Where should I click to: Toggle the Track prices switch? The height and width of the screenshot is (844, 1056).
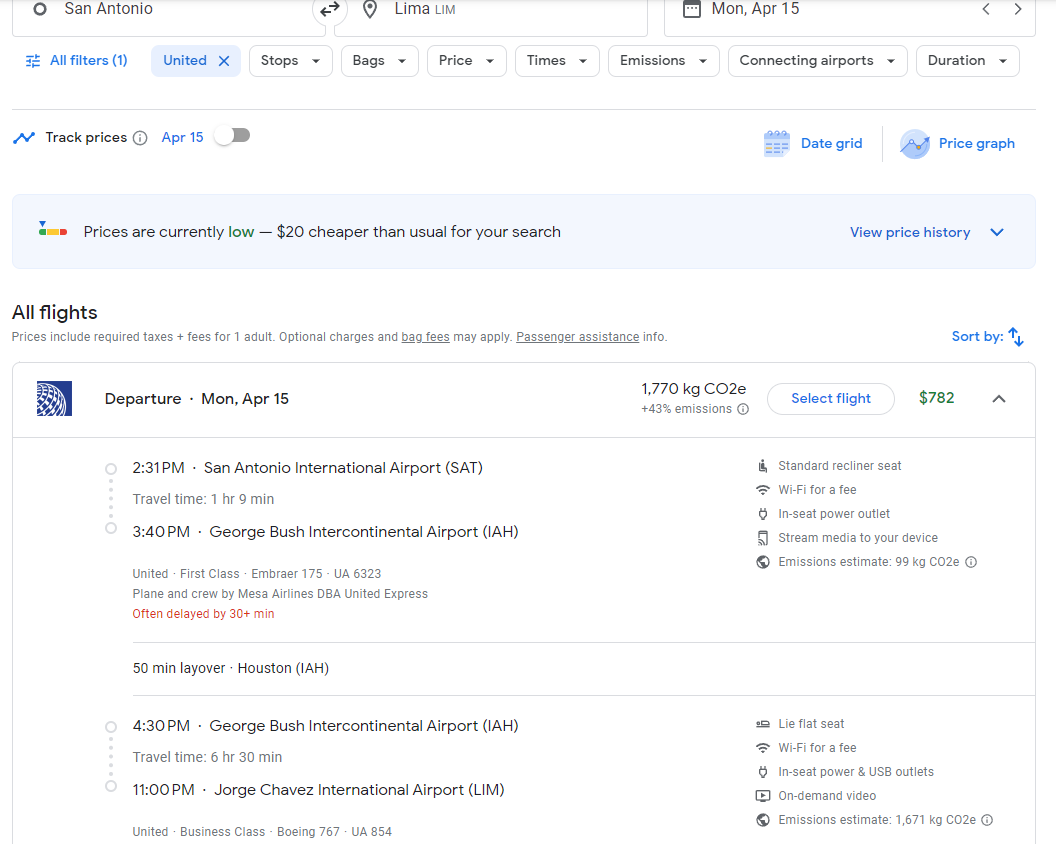point(232,136)
